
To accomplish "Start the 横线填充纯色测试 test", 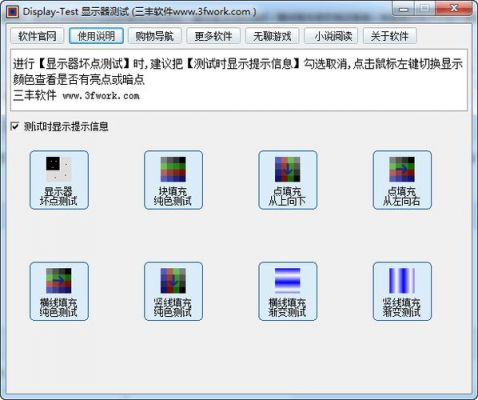I will (59, 291).
